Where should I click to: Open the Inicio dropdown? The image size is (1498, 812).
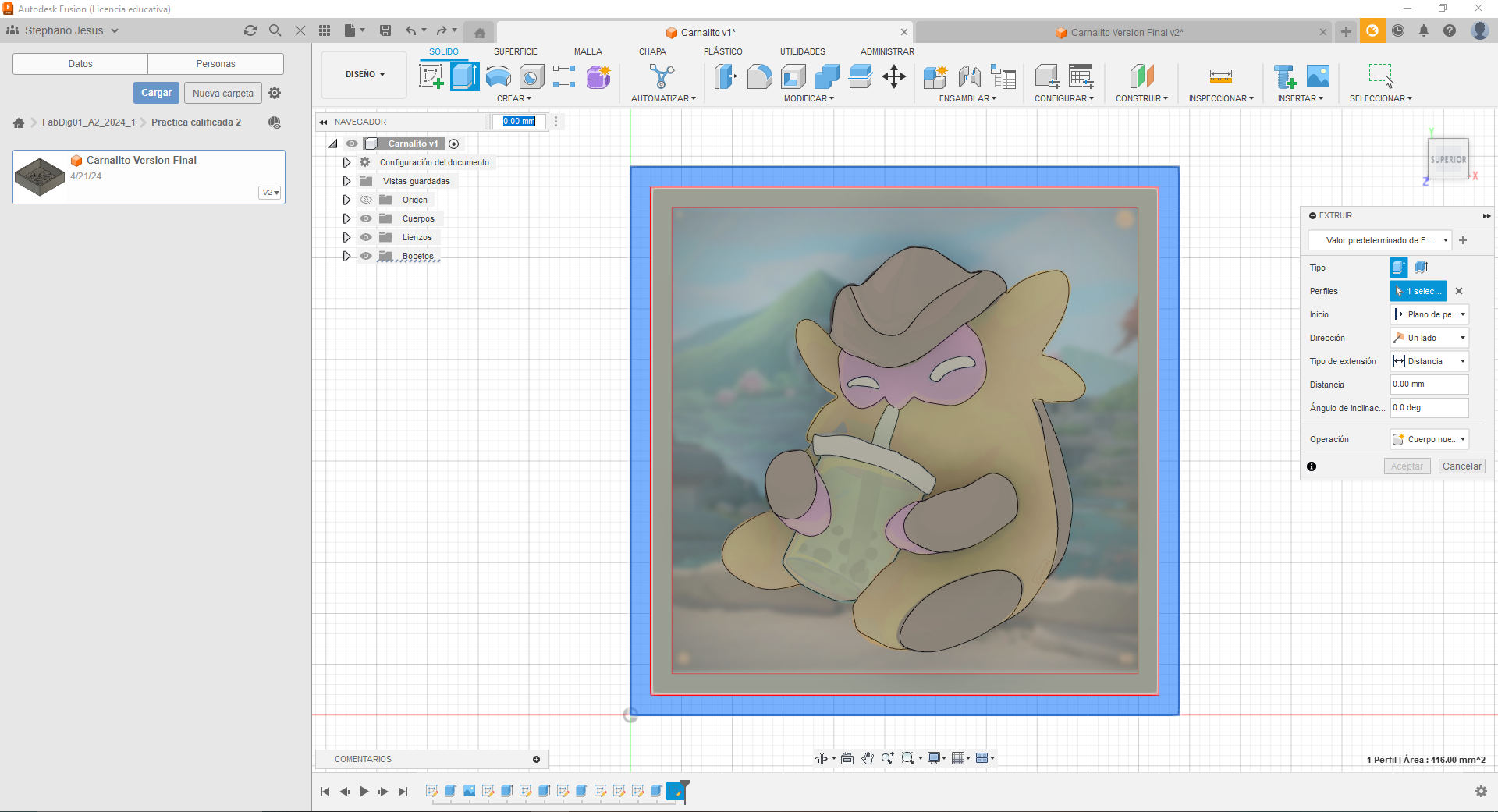tap(1429, 314)
